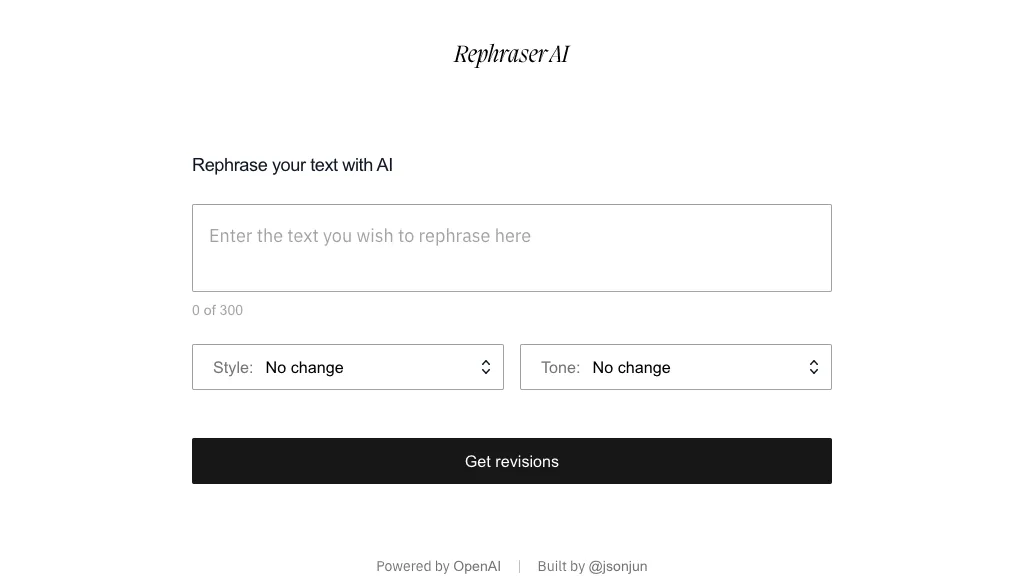
Task: Open the Style dropdown
Action: pos(348,367)
